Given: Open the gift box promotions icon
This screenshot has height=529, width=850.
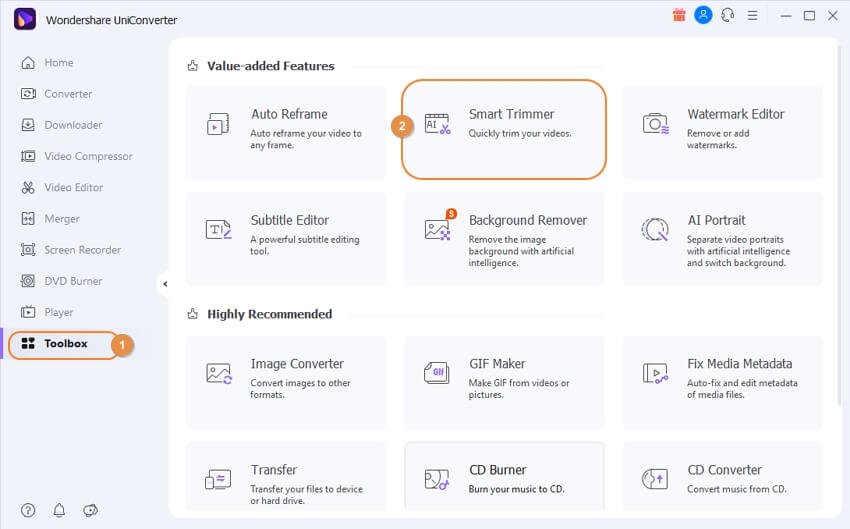Looking at the screenshot, I should tap(679, 15).
